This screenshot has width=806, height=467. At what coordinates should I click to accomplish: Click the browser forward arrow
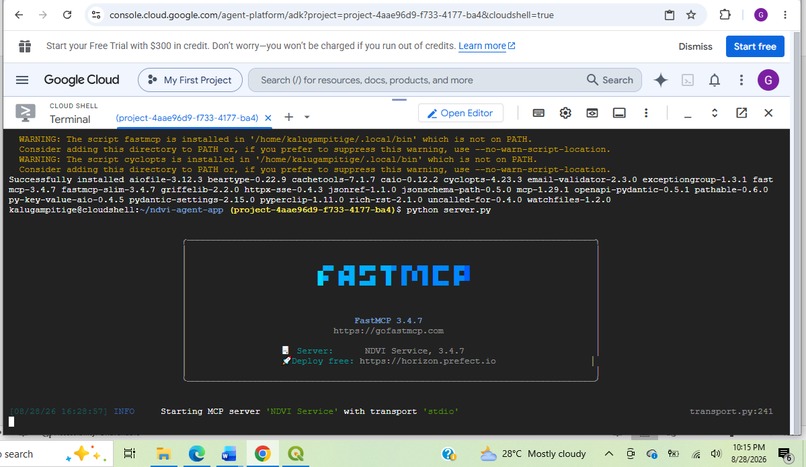tap(43, 15)
